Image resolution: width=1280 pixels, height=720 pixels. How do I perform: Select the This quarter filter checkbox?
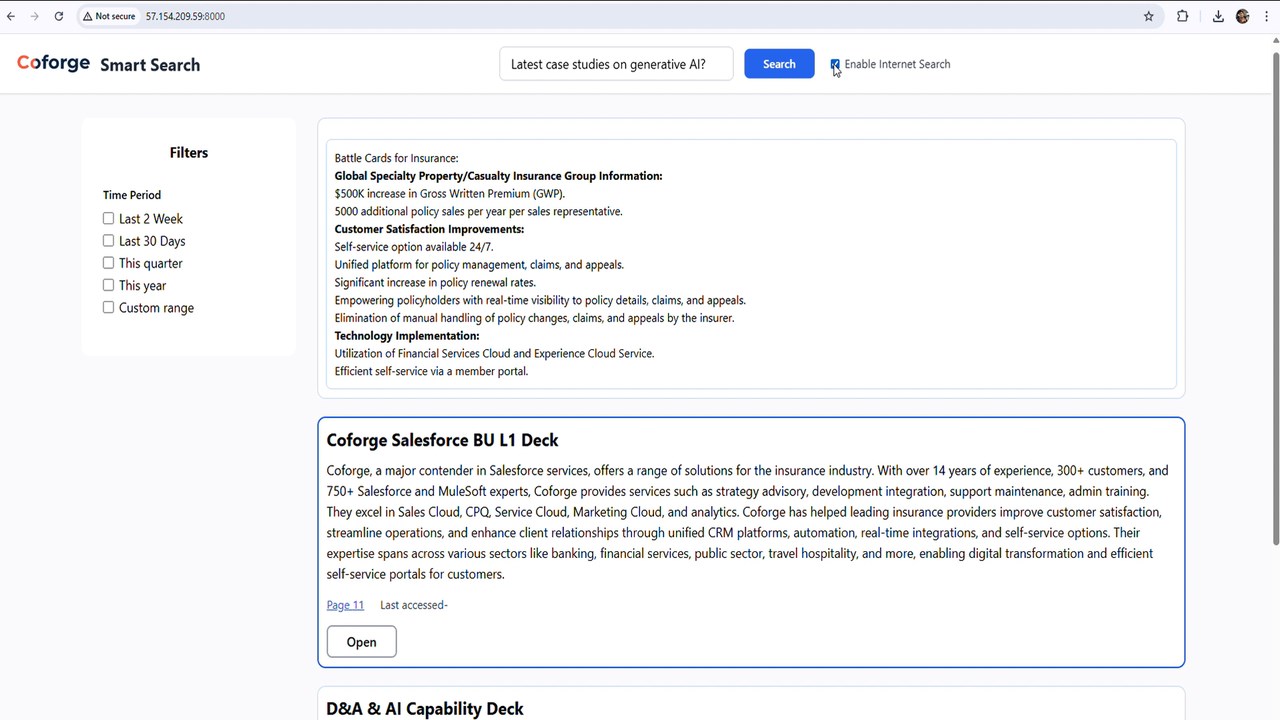pyautogui.click(x=108, y=262)
